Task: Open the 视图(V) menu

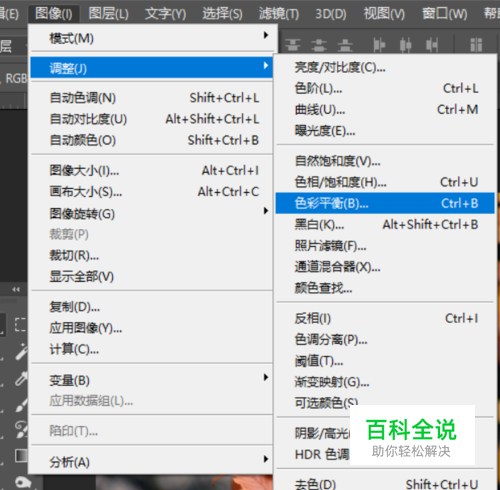Action: [x=384, y=14]
